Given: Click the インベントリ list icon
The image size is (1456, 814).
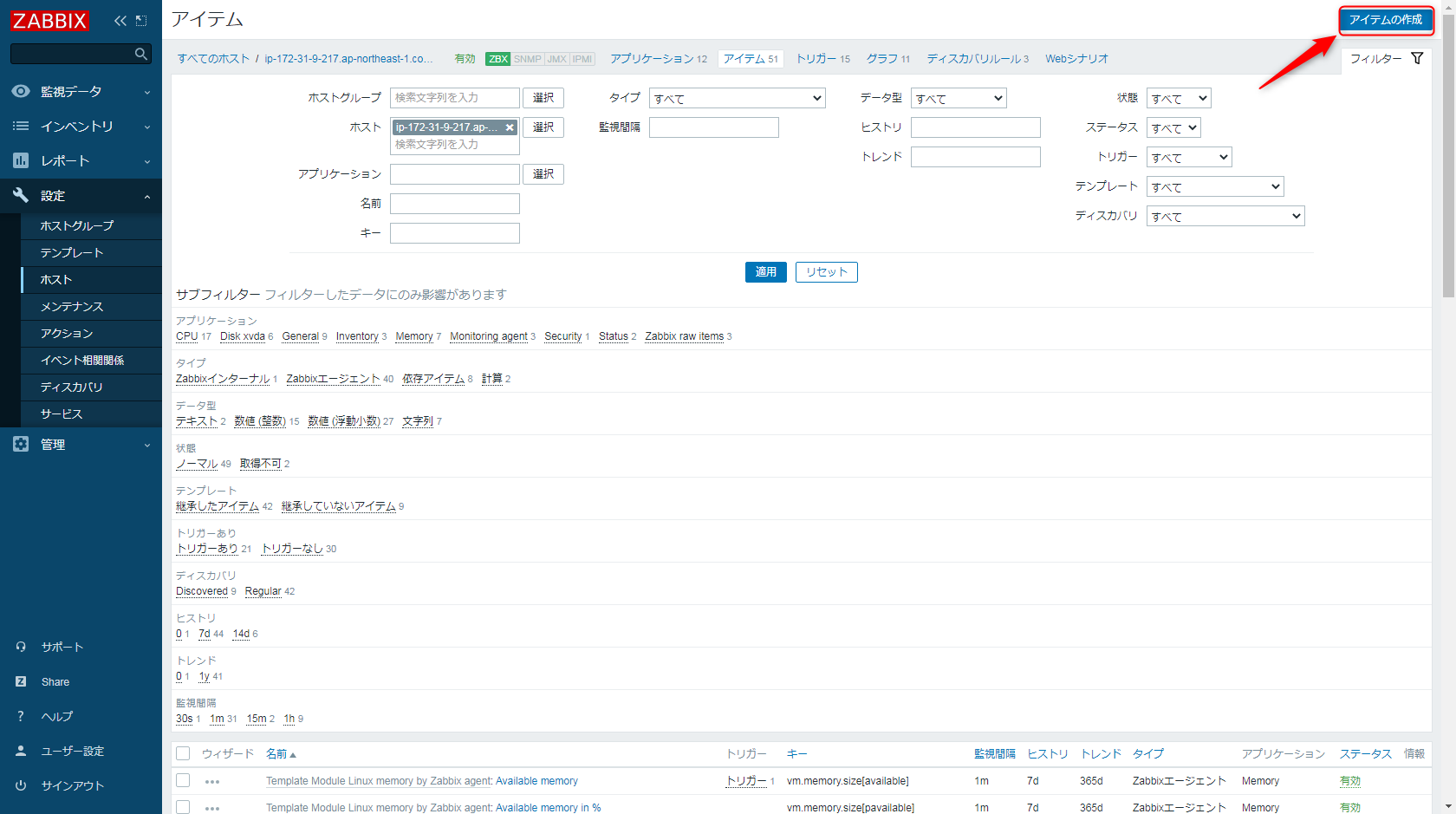Looking at the screenshot, I should click(x=21, y=126).
